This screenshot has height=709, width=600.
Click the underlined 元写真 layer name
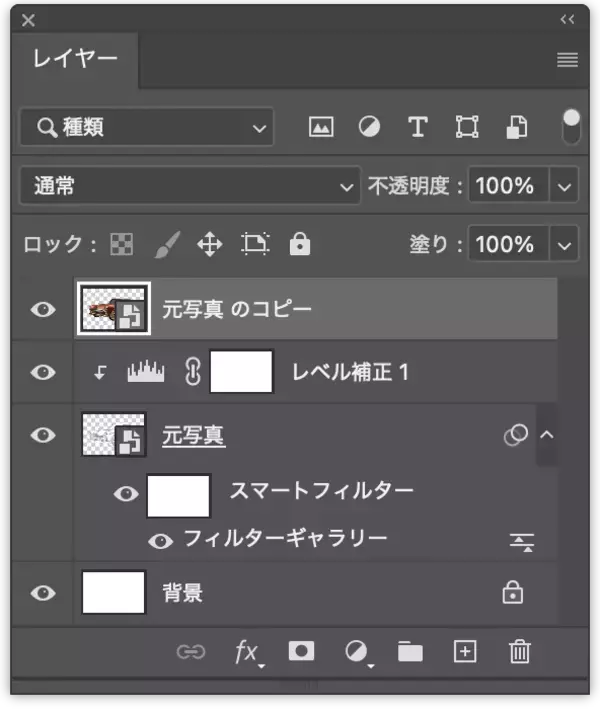click(x=194, y=436)
